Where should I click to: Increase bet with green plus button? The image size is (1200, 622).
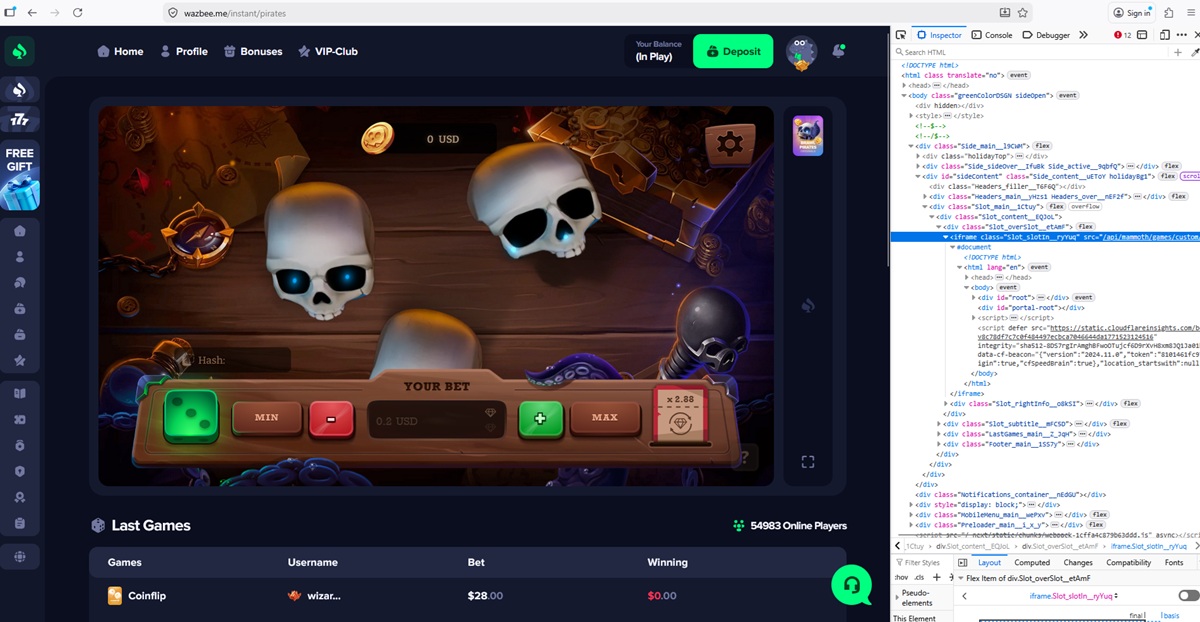[x=540, y=418]
